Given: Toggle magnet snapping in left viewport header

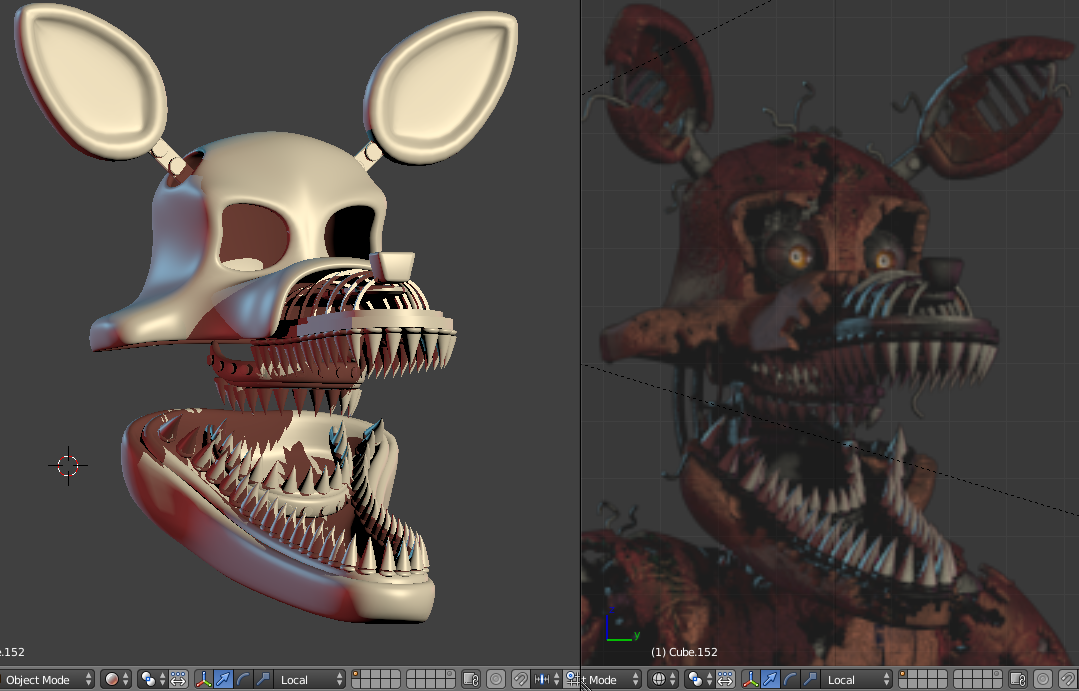Looking at the screenshot, I should click(521, 679).
